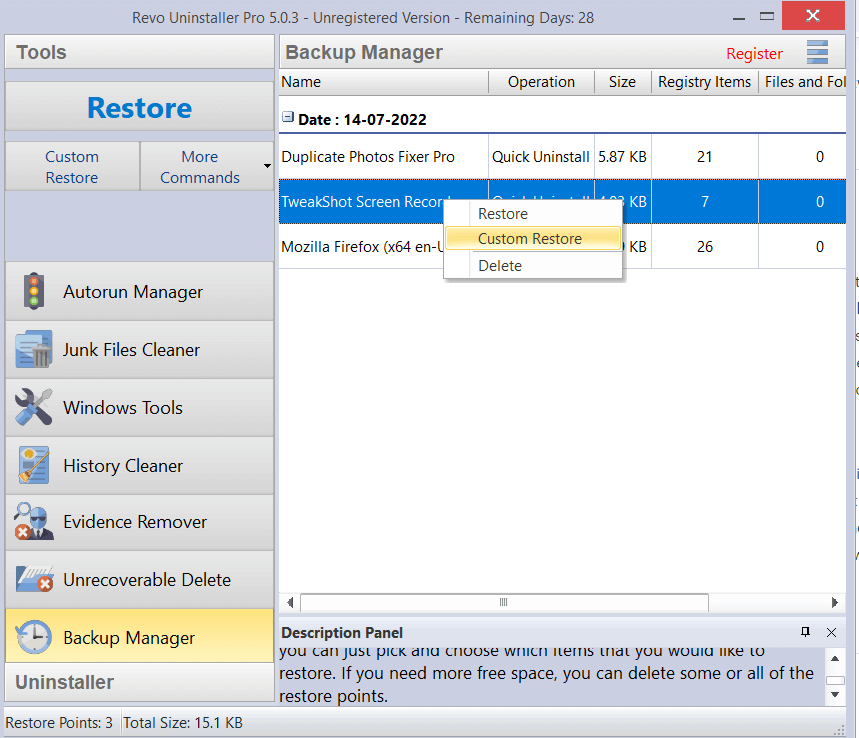Screen dimensions: 859x738
Task: Expand the More Commands dropdown arrow
Action: [x=267, y=166]
